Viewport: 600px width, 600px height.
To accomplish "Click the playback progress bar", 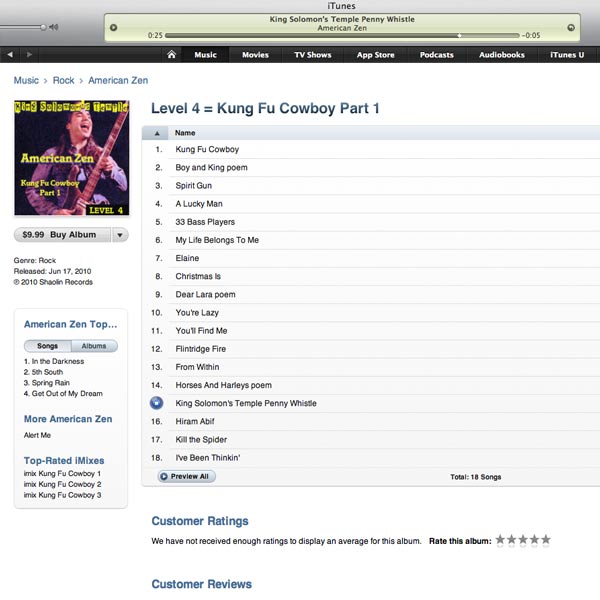I will (342, 36).
